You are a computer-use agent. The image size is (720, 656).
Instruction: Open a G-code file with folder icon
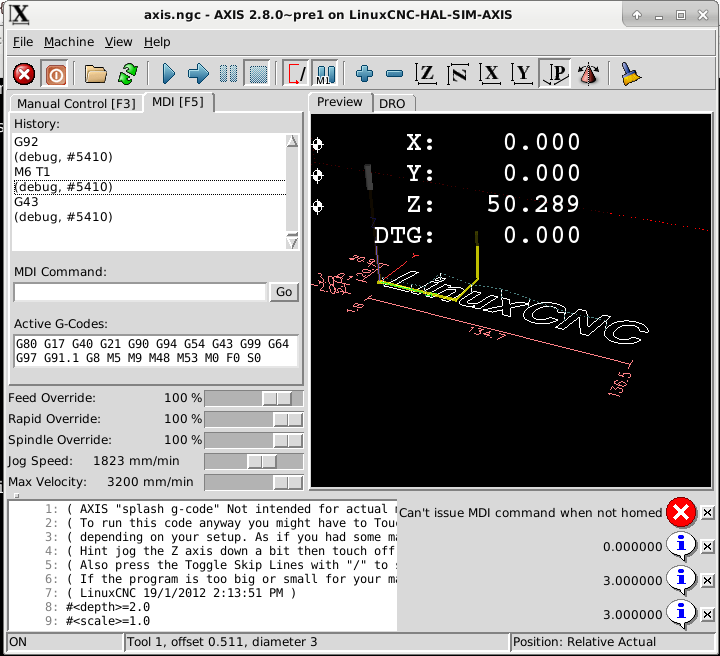click(x=96, y=73)
